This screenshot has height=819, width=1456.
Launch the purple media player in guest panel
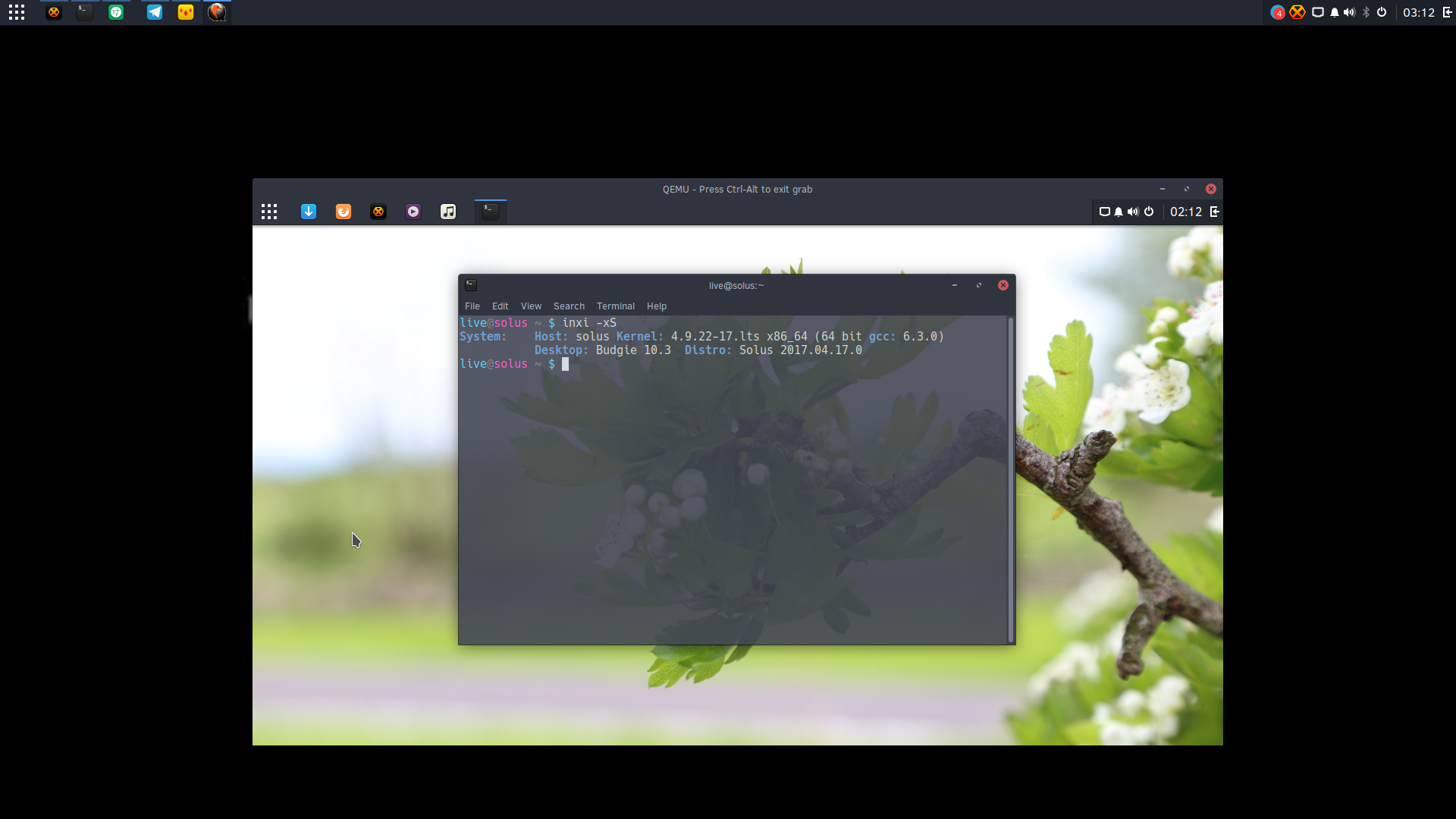click(x=413, y=212)
